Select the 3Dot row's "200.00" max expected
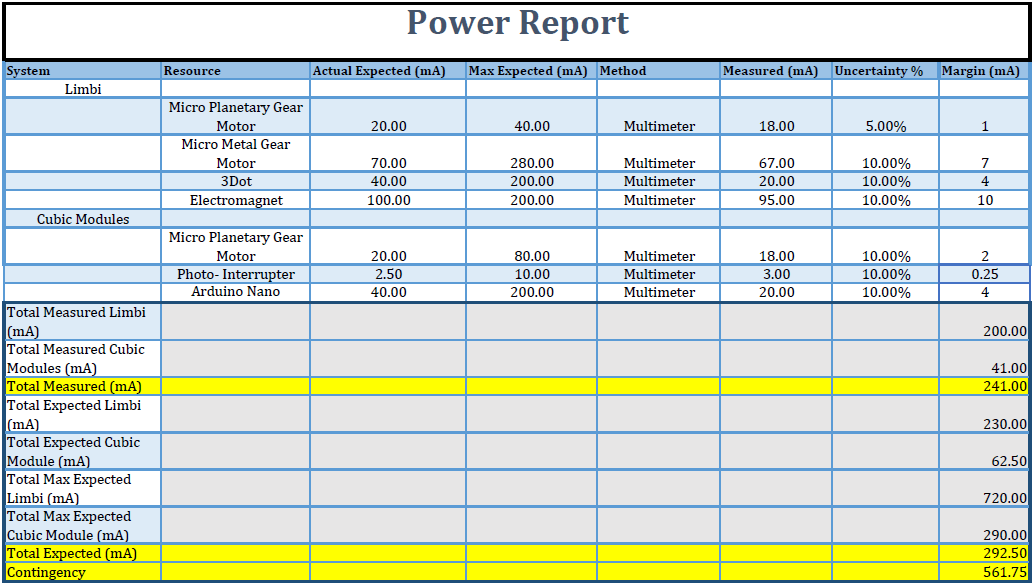 tap(532, 181)
